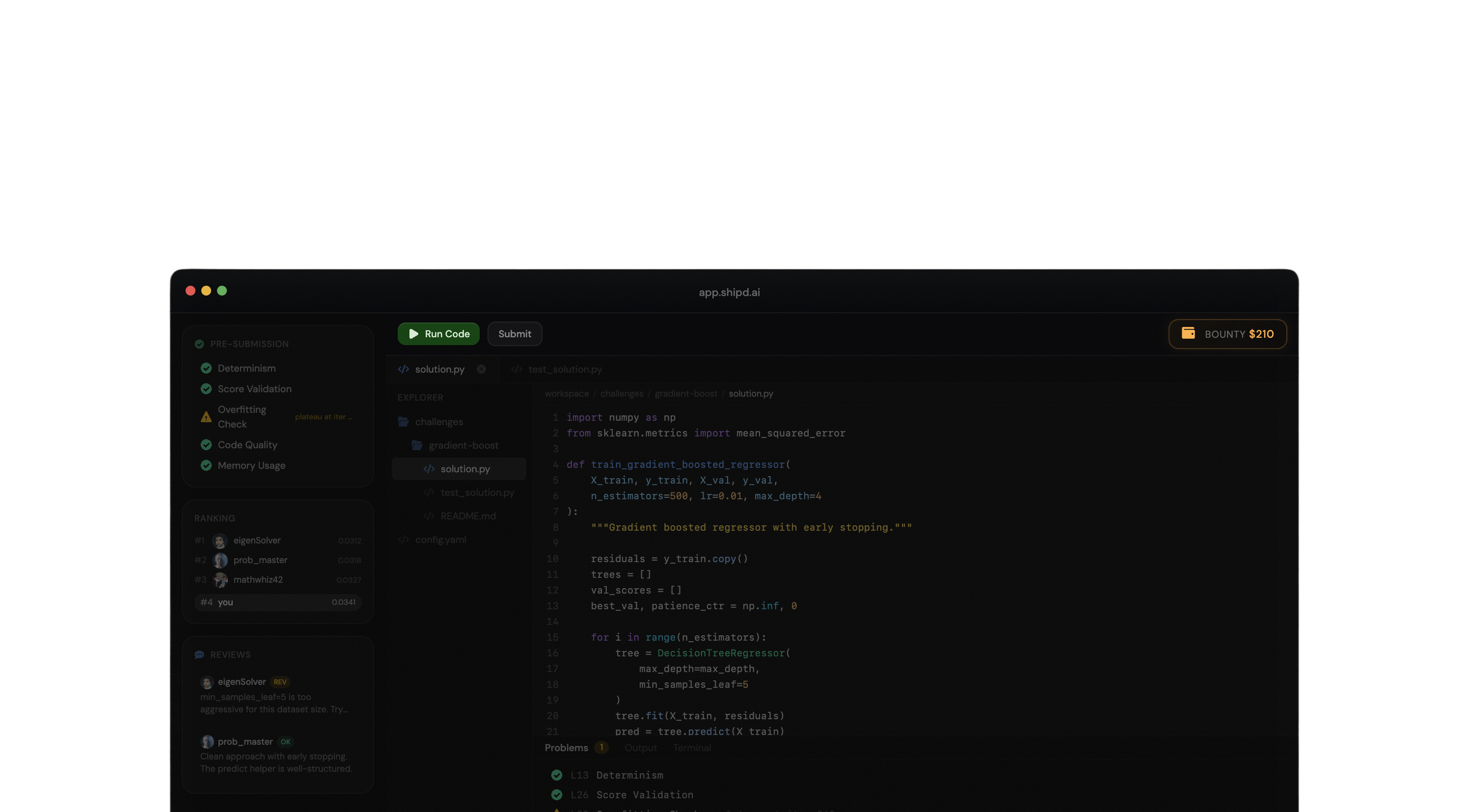Click check icon beside L13 Determinism

[x=557, y=775]
